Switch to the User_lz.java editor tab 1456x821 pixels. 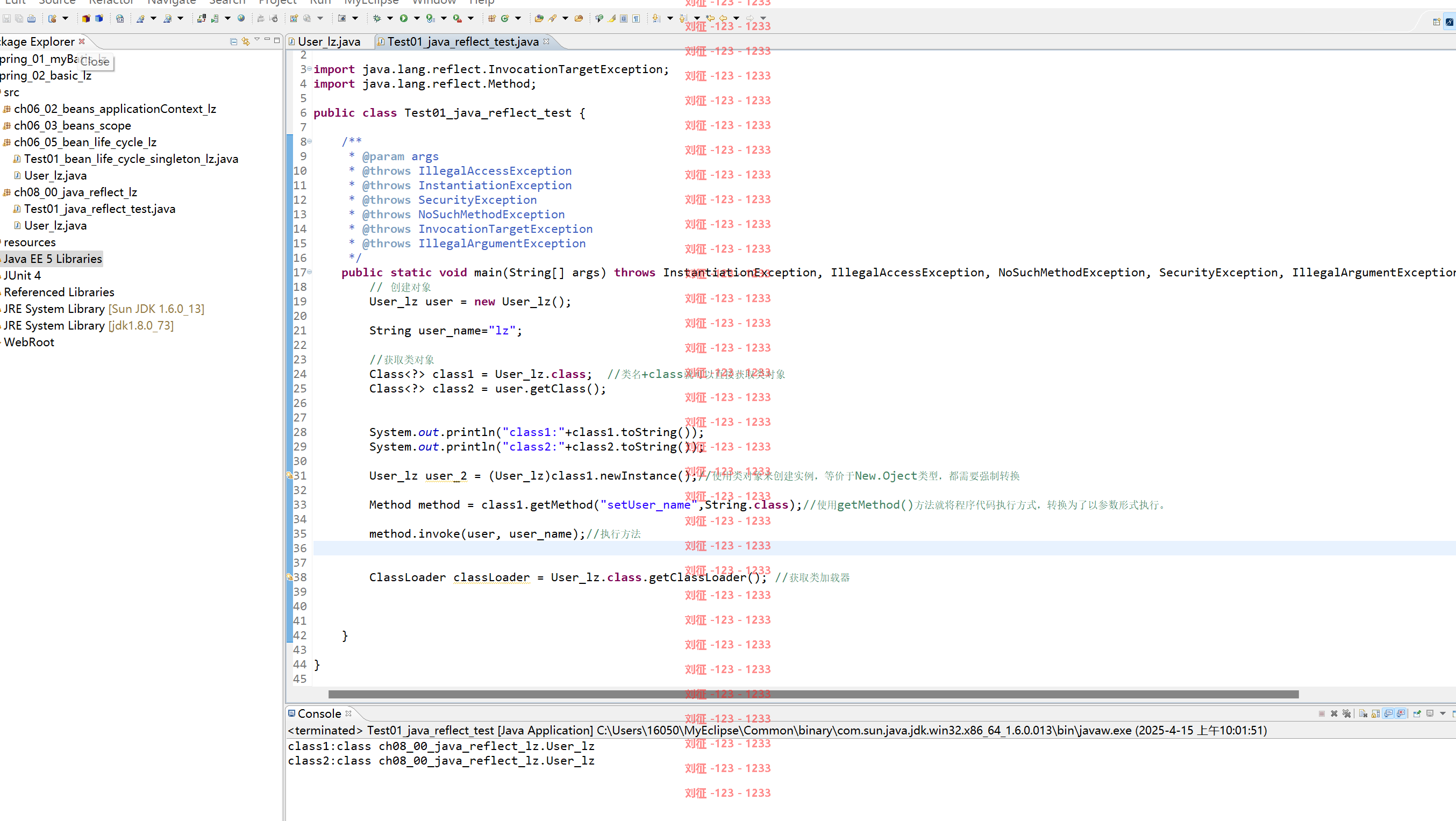(329, 41)
